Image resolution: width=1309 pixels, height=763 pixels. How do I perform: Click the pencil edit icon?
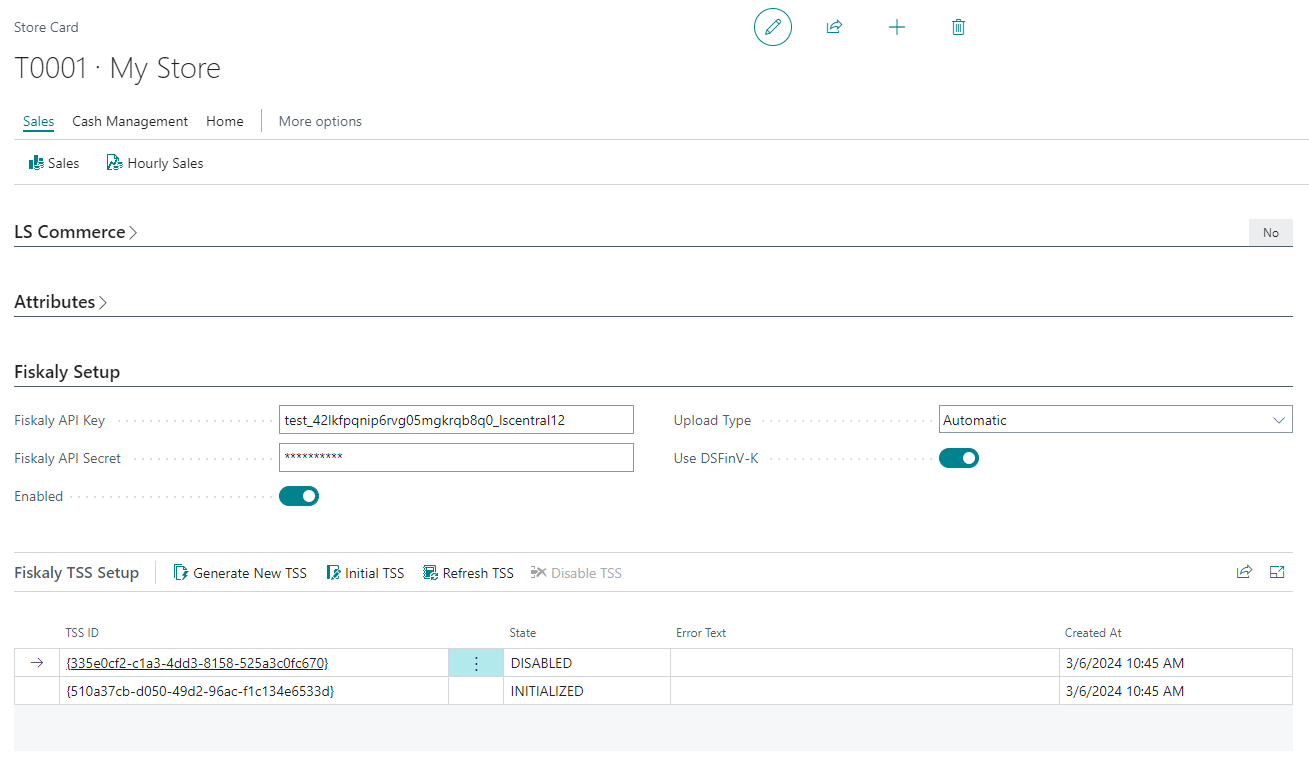[x=772, y=27]
